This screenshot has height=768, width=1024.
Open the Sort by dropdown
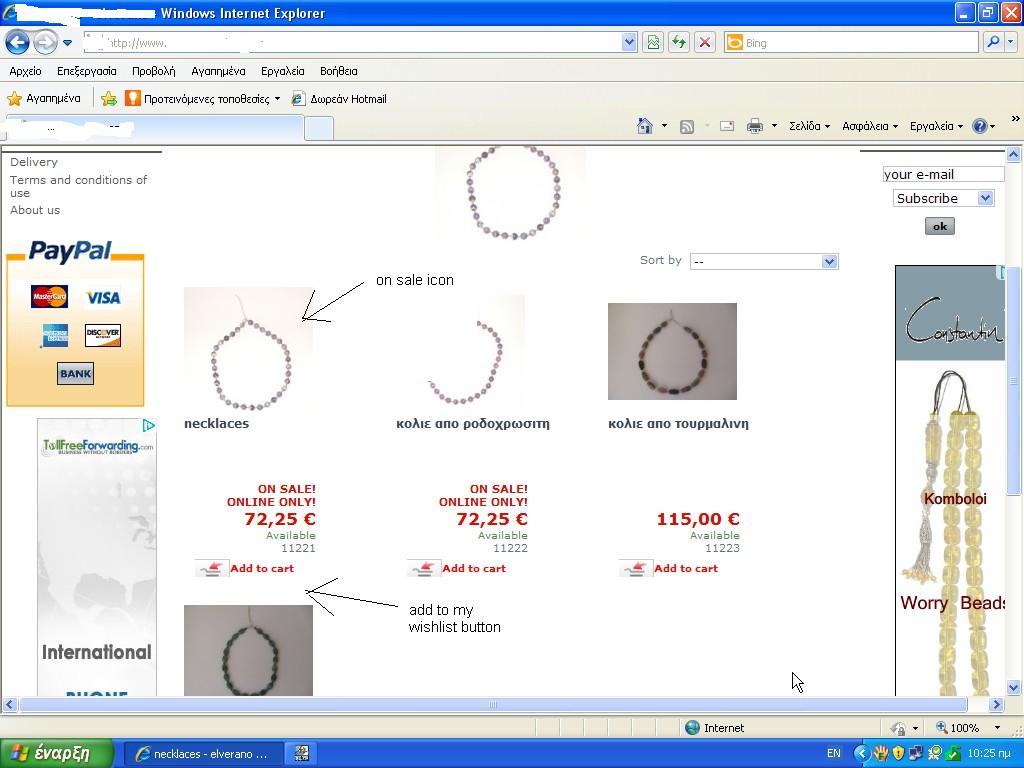click(x=763, y=262)
